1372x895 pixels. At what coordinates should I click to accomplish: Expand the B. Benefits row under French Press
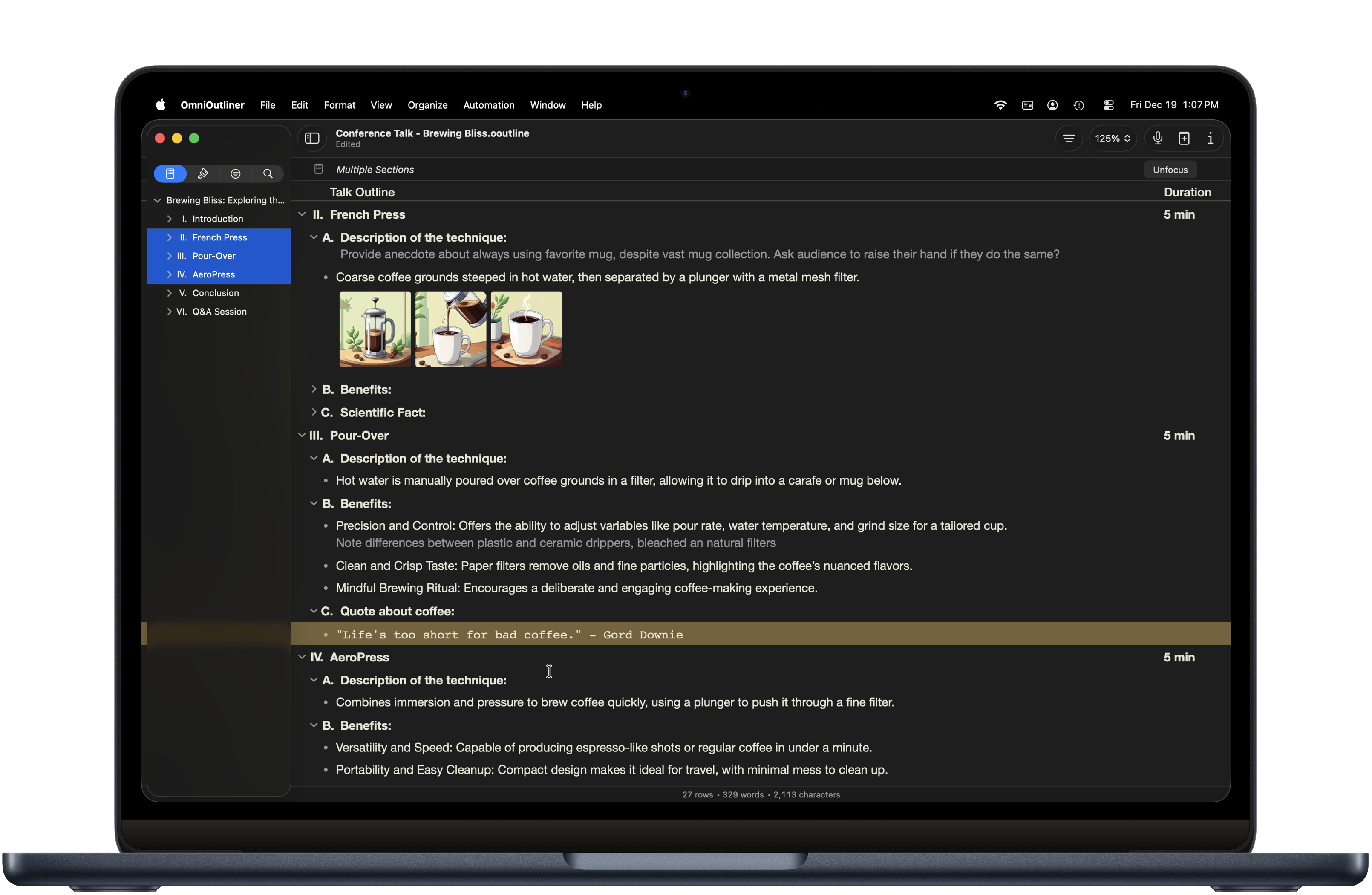(314, 389)
